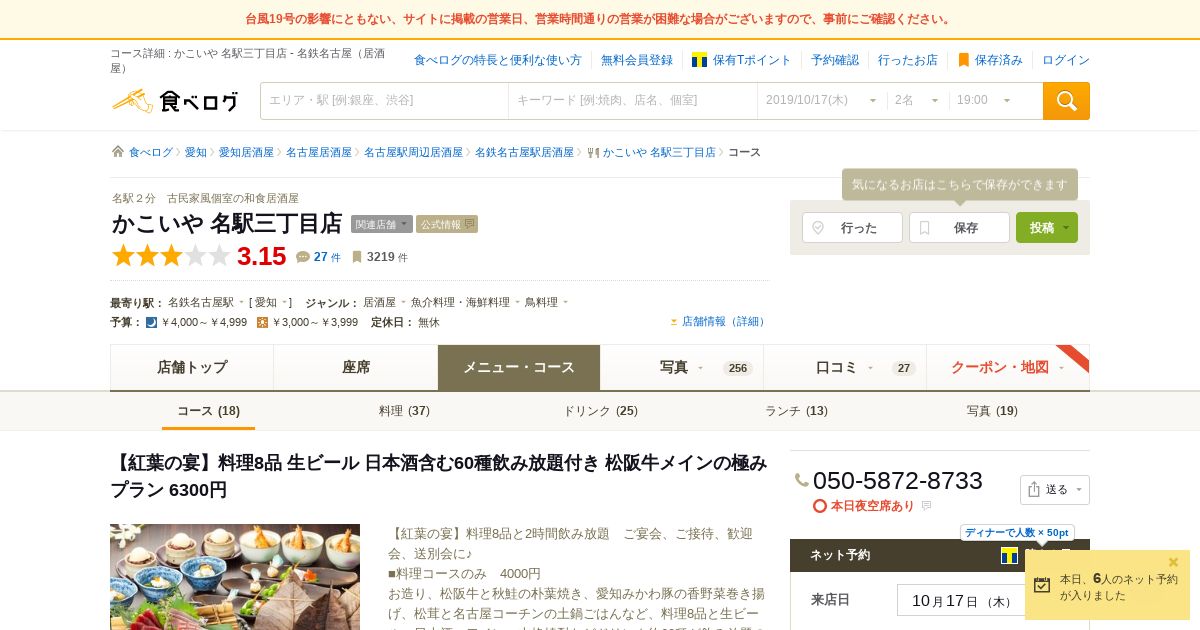Screen dimensions: 1200x630
Task: Click 名古屋駅周辺居酒屋 breadcrumb link
Action: [413, 153]
